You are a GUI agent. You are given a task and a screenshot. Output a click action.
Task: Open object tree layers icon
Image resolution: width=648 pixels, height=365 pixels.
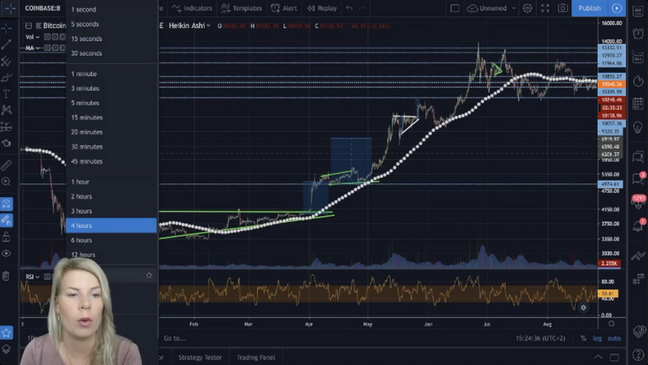(x=6, y=349)
